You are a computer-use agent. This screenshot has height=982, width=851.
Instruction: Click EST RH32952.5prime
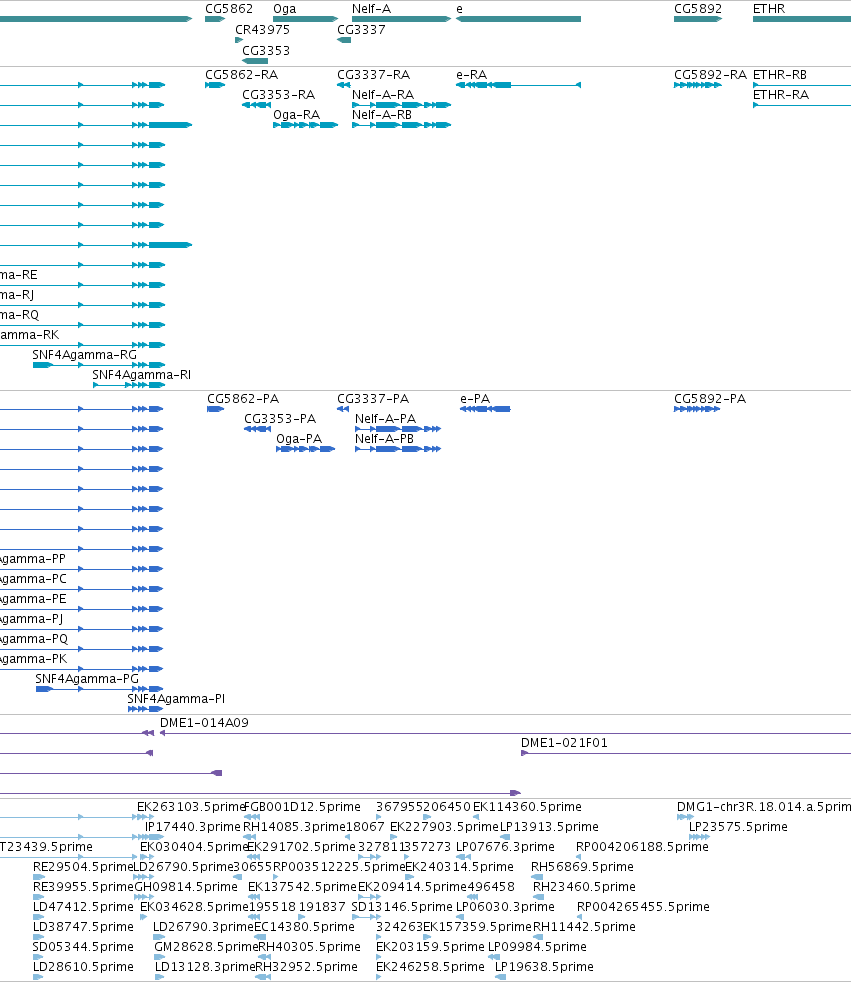(307, 967)
